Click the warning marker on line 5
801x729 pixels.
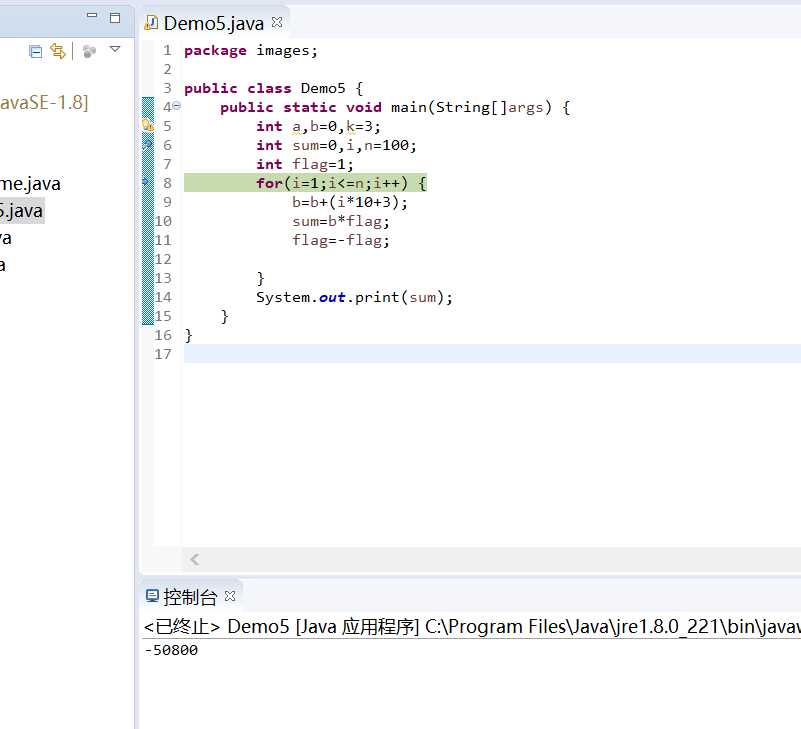click(148, 125)
